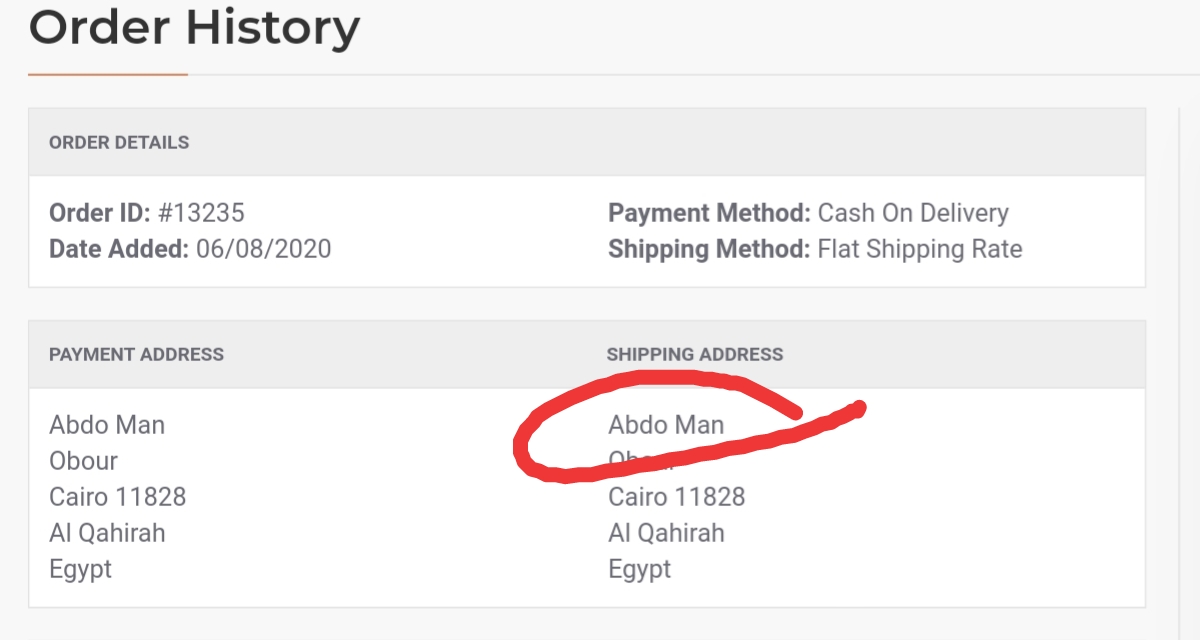Click the ORDER DETAILS section header
1200x640 pixels.
point(119,142)
